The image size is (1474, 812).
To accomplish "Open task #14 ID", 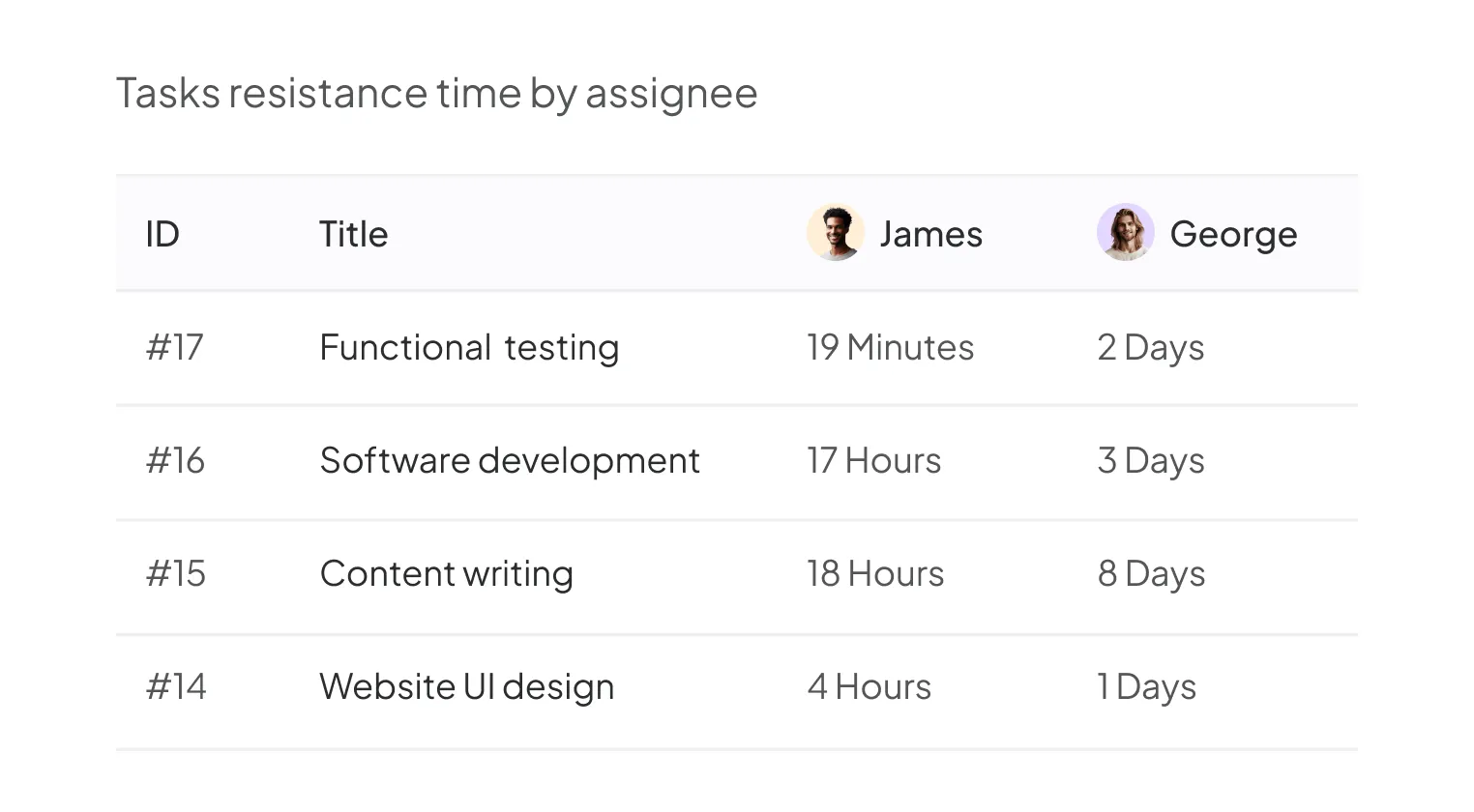I will coord(175,686).
